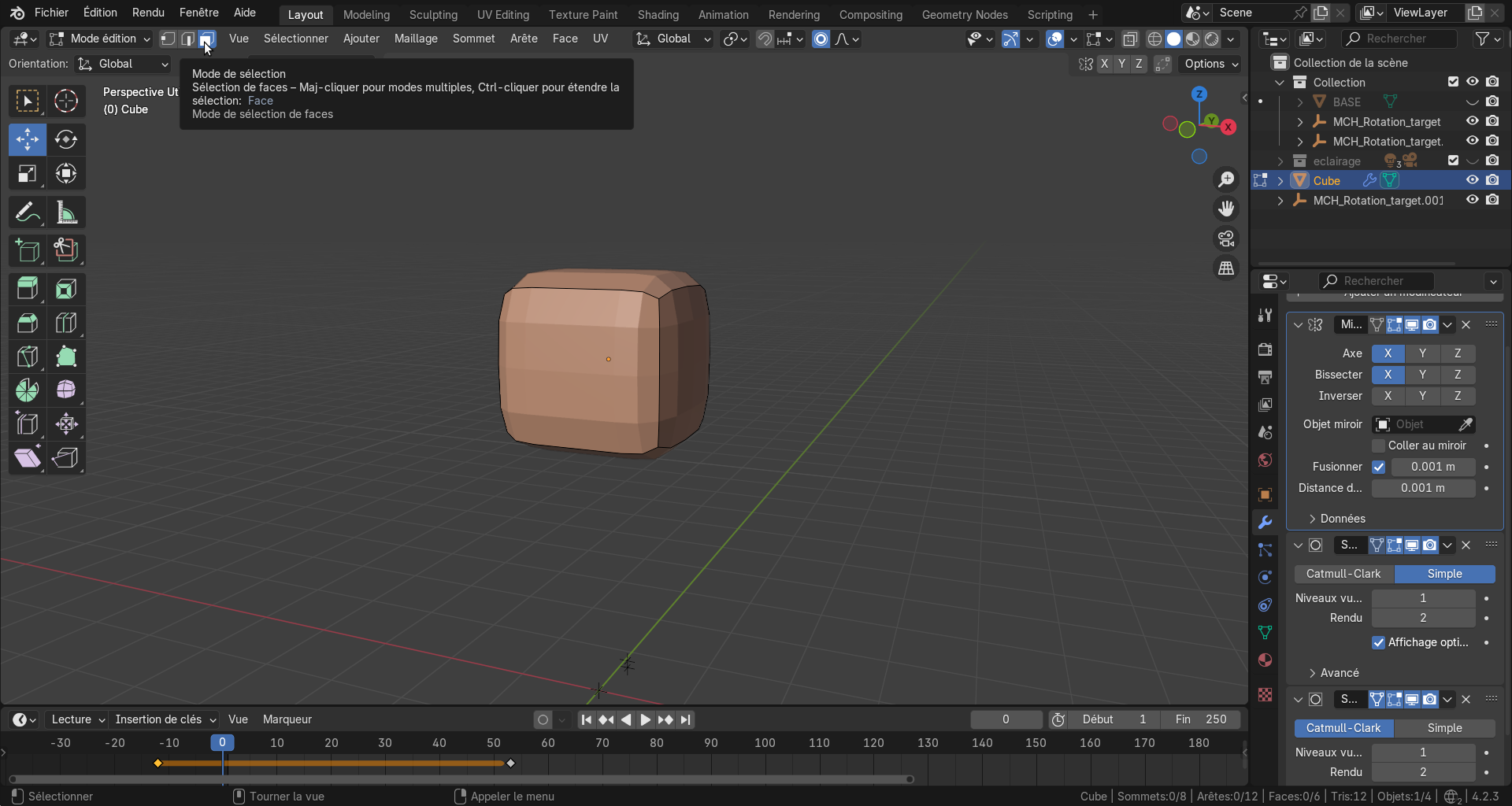Open the Maillage menu

(x=416, y=39)
